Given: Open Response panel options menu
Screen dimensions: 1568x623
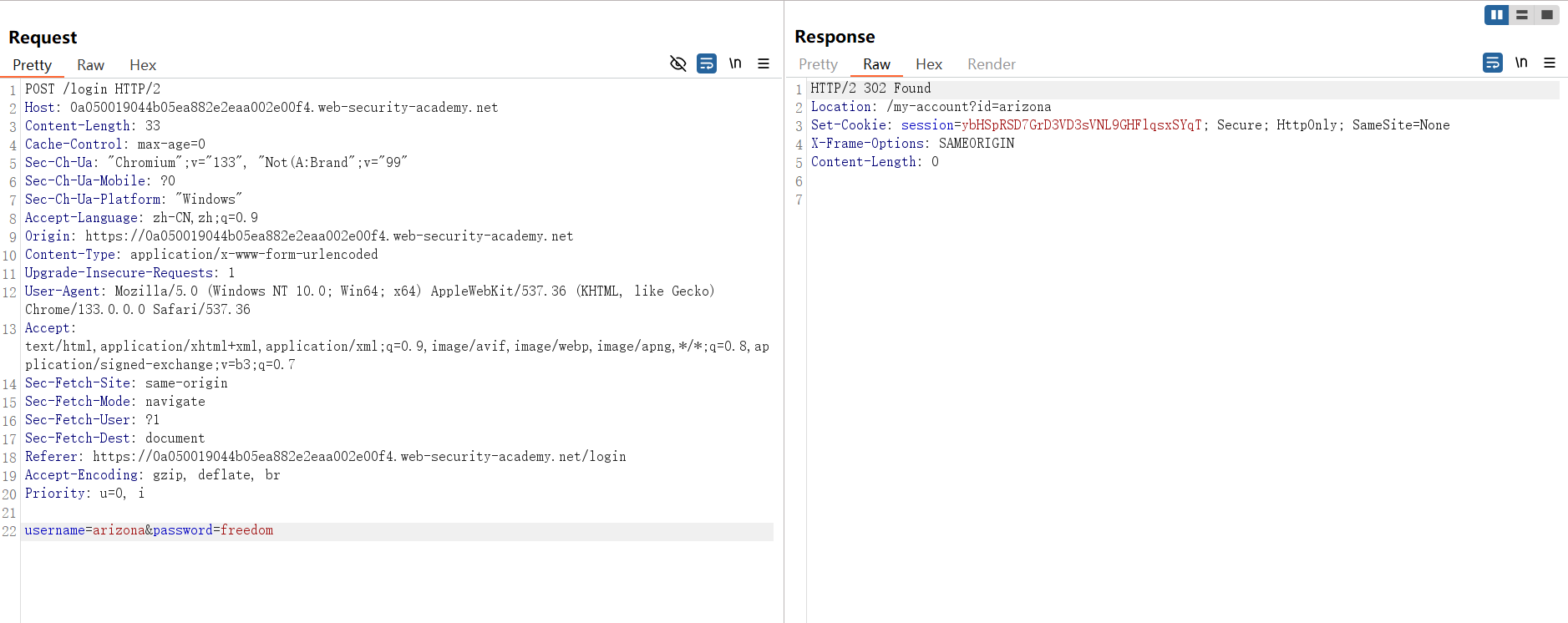Looking at the screenshot, I should tap(1550, 63).
